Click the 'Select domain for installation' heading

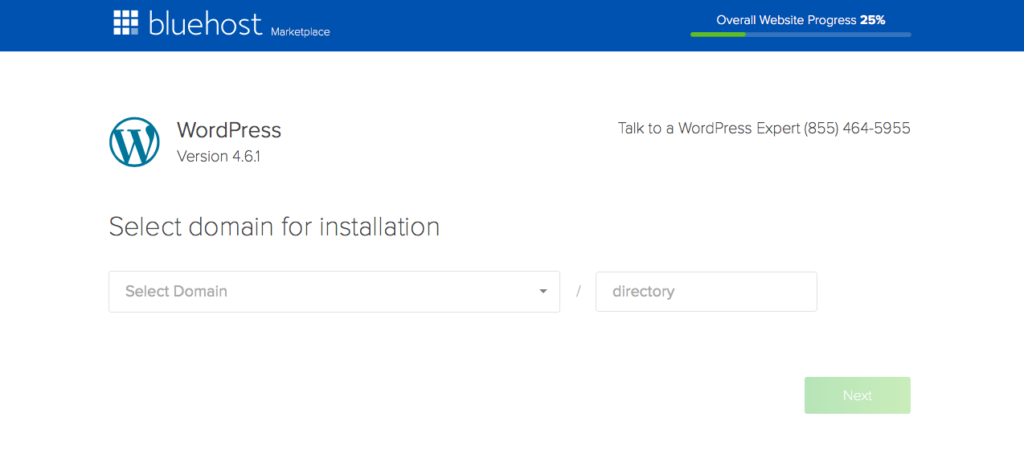(274, 227)
